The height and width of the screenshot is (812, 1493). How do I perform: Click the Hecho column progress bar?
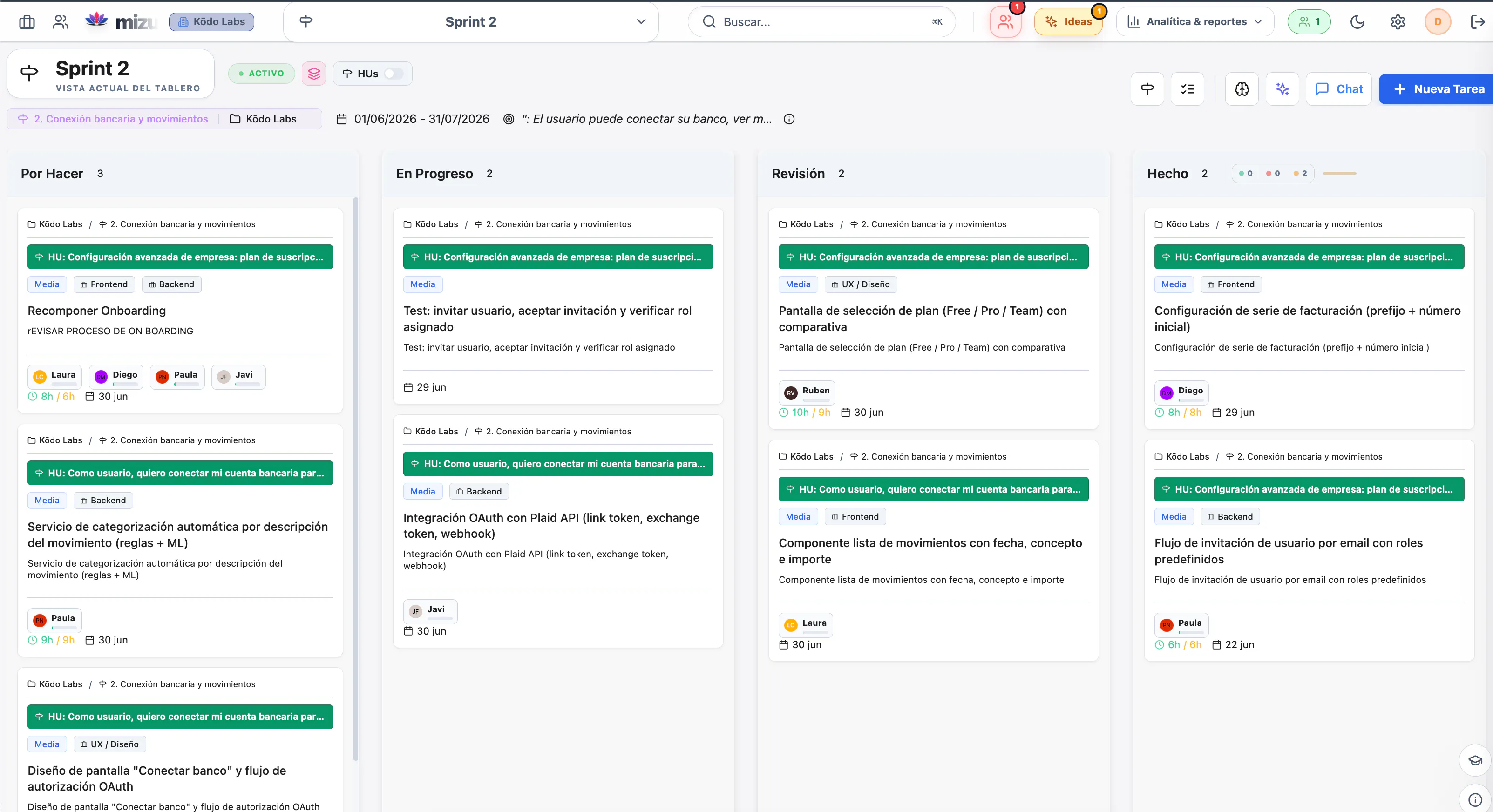tap(1339, 173)
